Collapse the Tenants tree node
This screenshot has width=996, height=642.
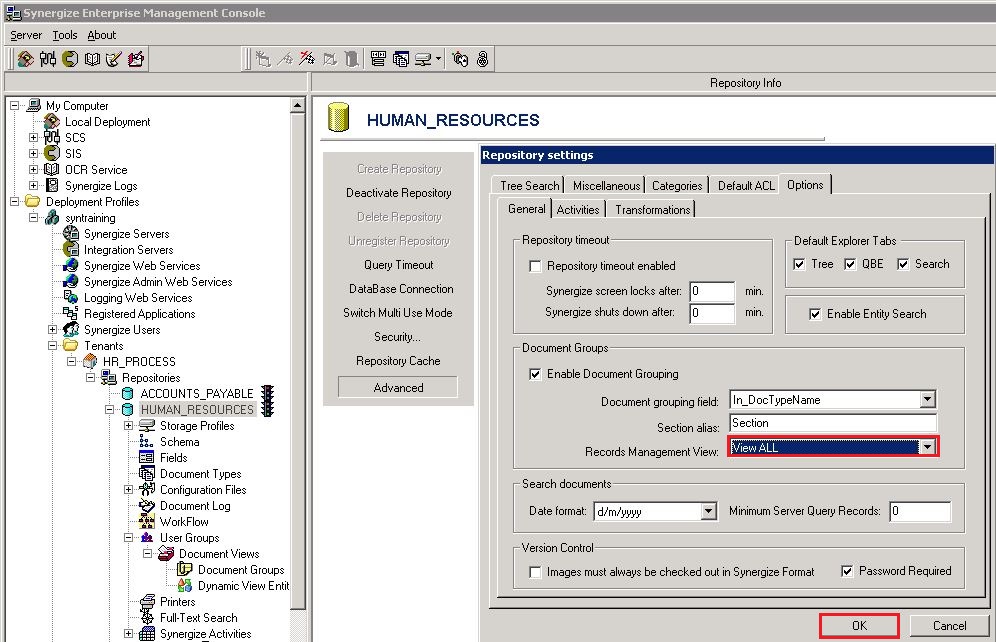point(53,345)
